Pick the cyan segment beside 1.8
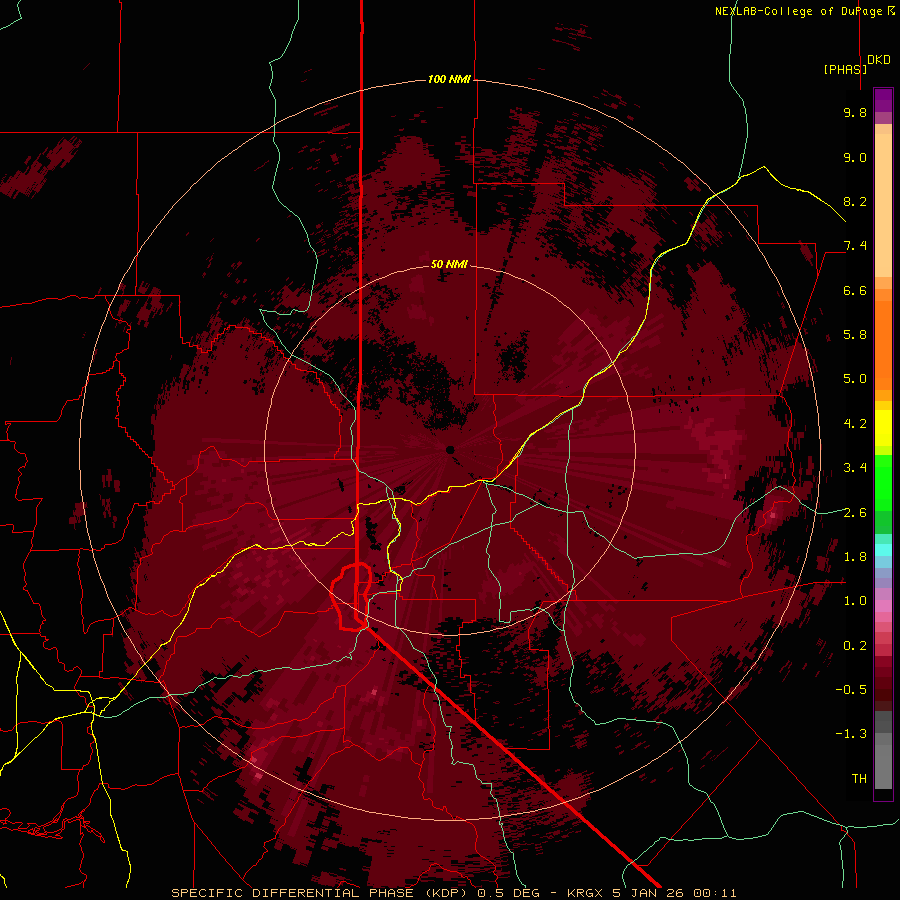The image size is (900, 900). (x=883, y=550)
